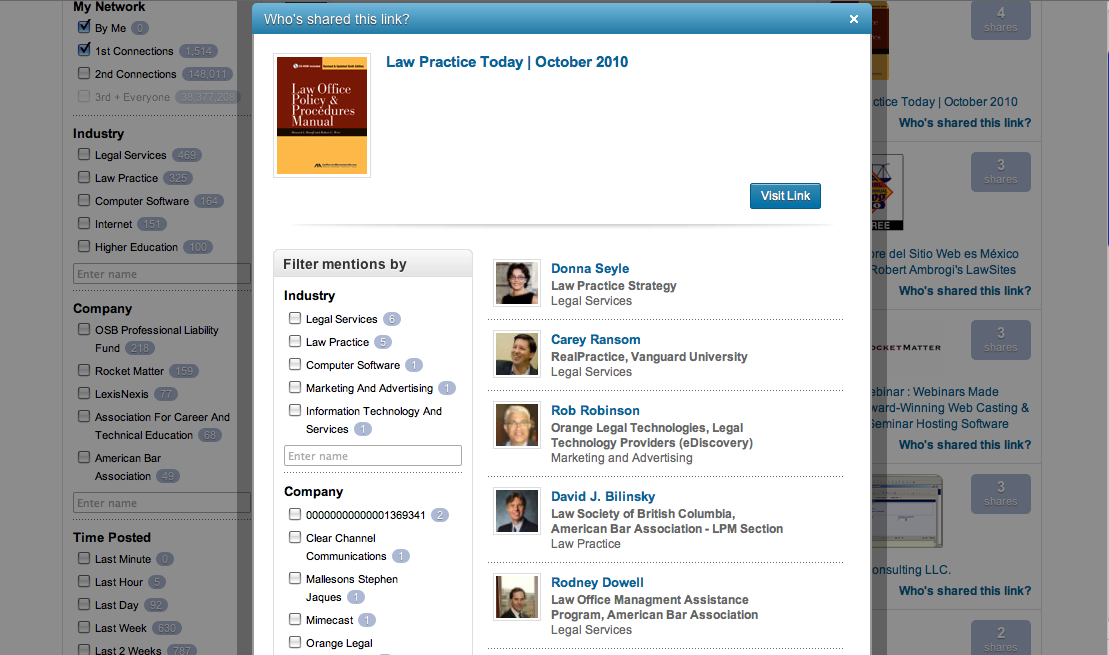This screenshot has width=1109, height=655.
Task: Toggle the Clear Channel Communications filter
Action: [295, 537]
